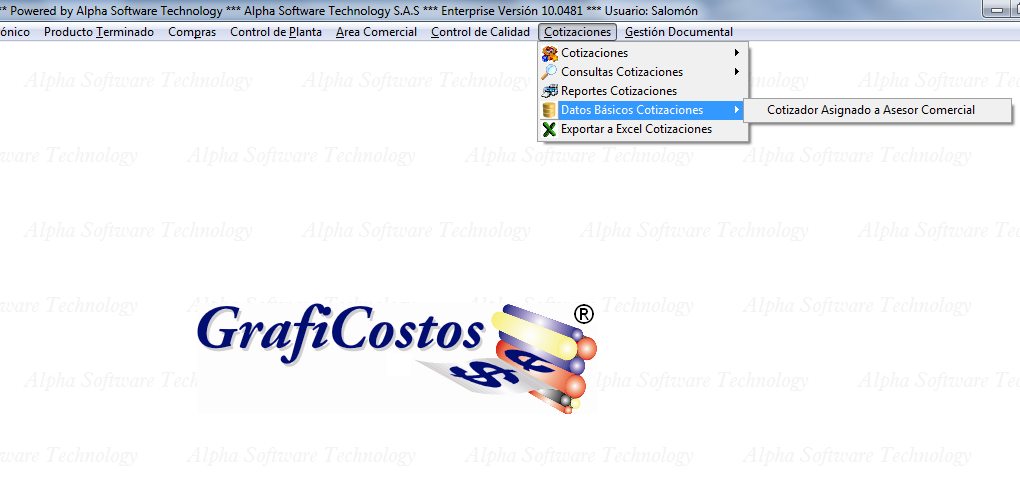Select Cotizador Asignado a Asesor Comercial
The image size is (1020, 501).
[870, 110]
